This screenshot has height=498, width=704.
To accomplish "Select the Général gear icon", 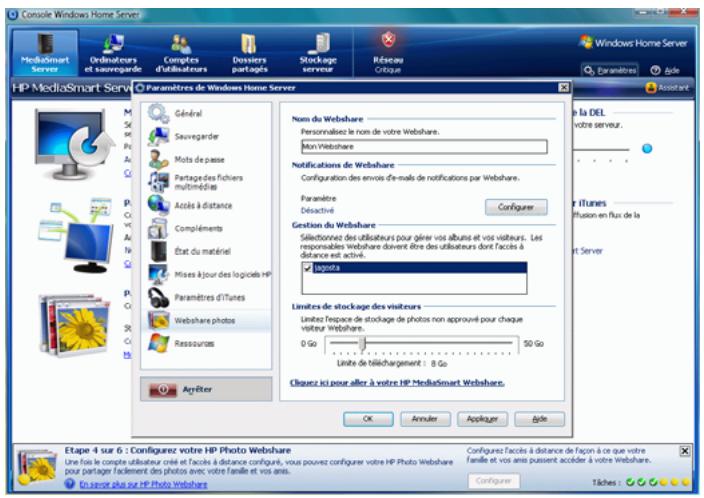I will pos(158,113).
